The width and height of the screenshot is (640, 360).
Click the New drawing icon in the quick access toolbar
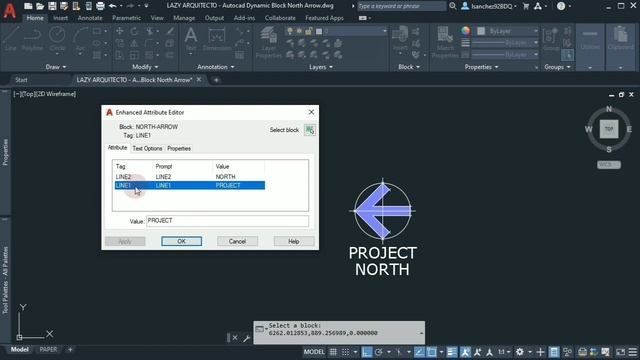pos(28,6)
